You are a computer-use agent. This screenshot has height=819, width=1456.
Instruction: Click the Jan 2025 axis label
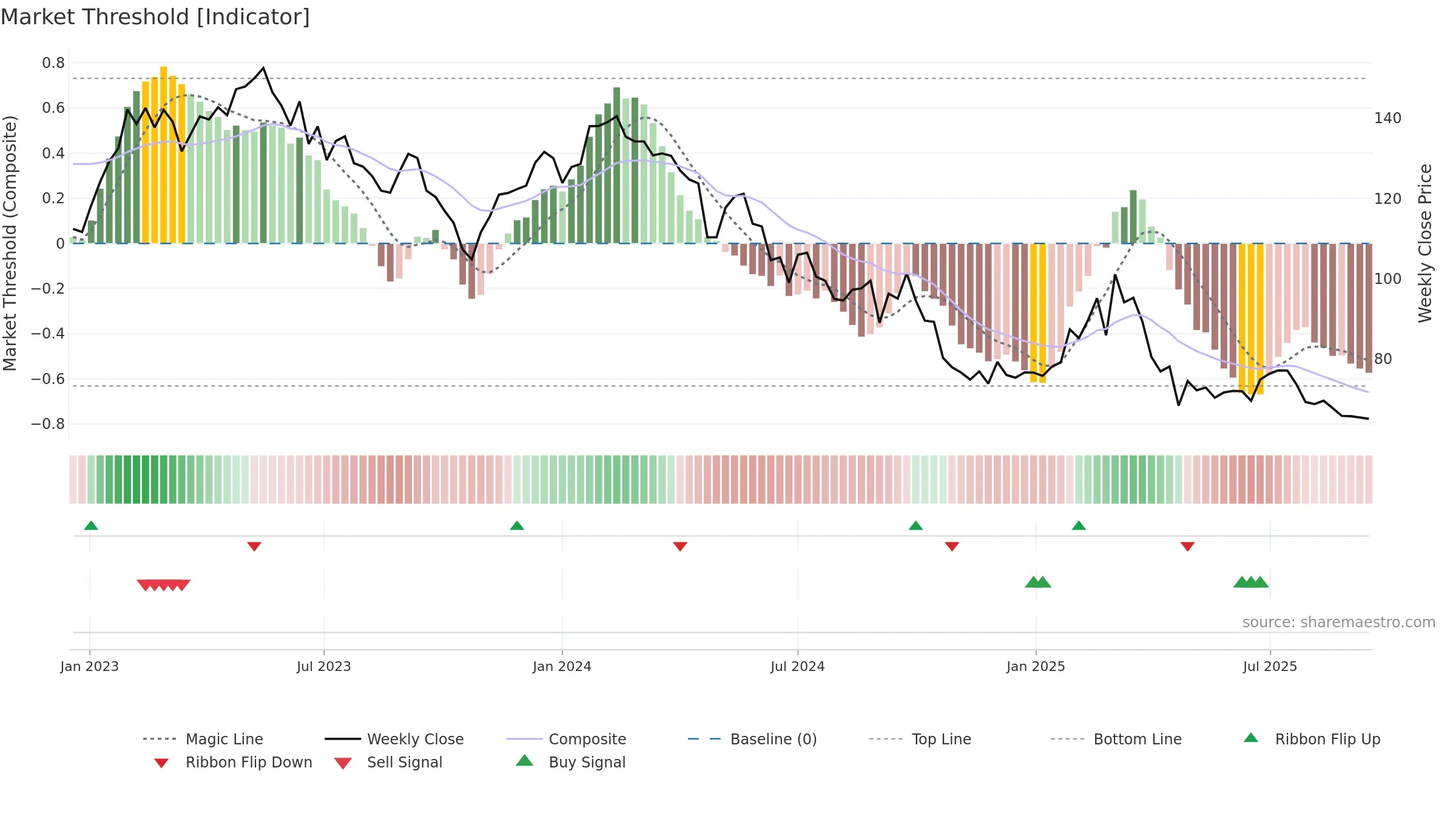point(1036,666)
